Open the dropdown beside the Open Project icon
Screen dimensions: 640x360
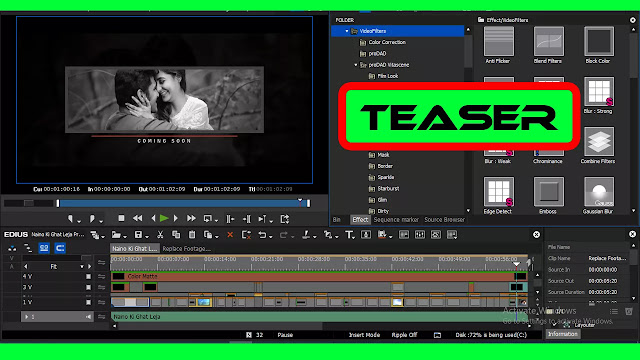124,236
